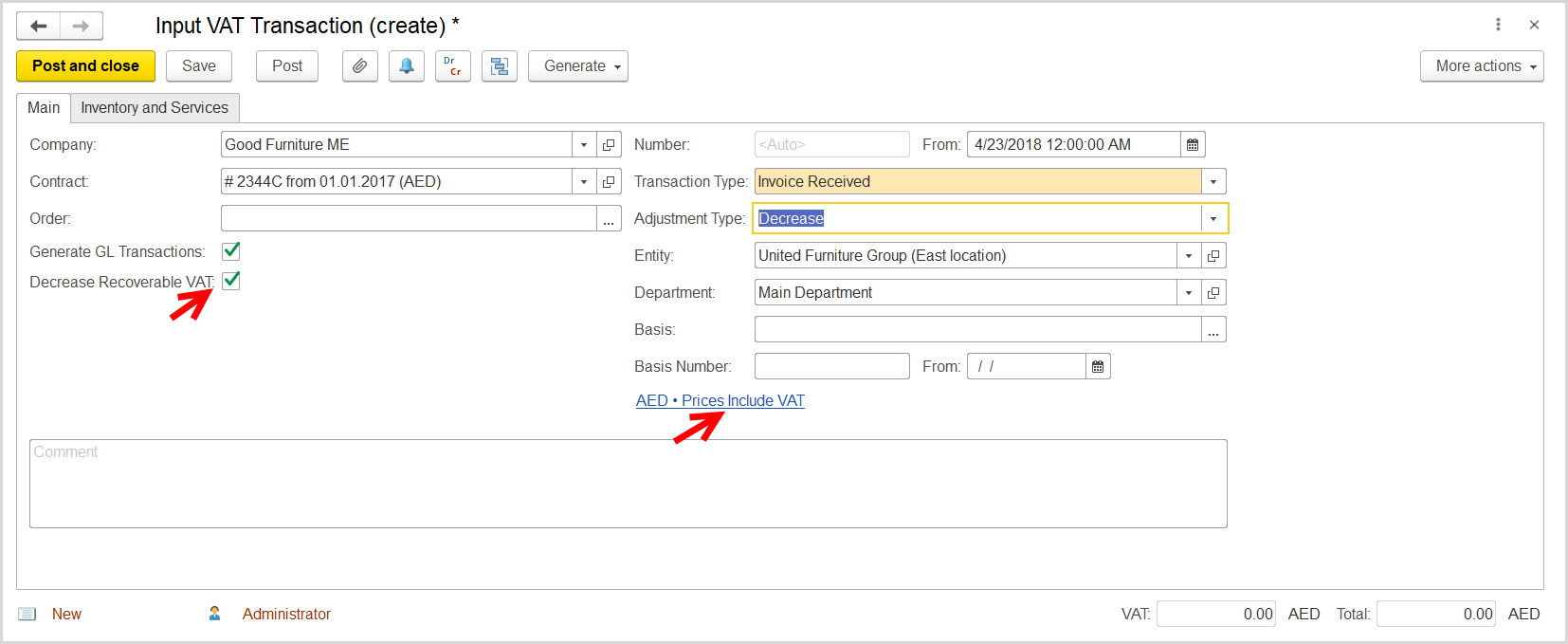1568x644 pixels.
Task: Click into the Order input field
Action: (x=409, y=219)
